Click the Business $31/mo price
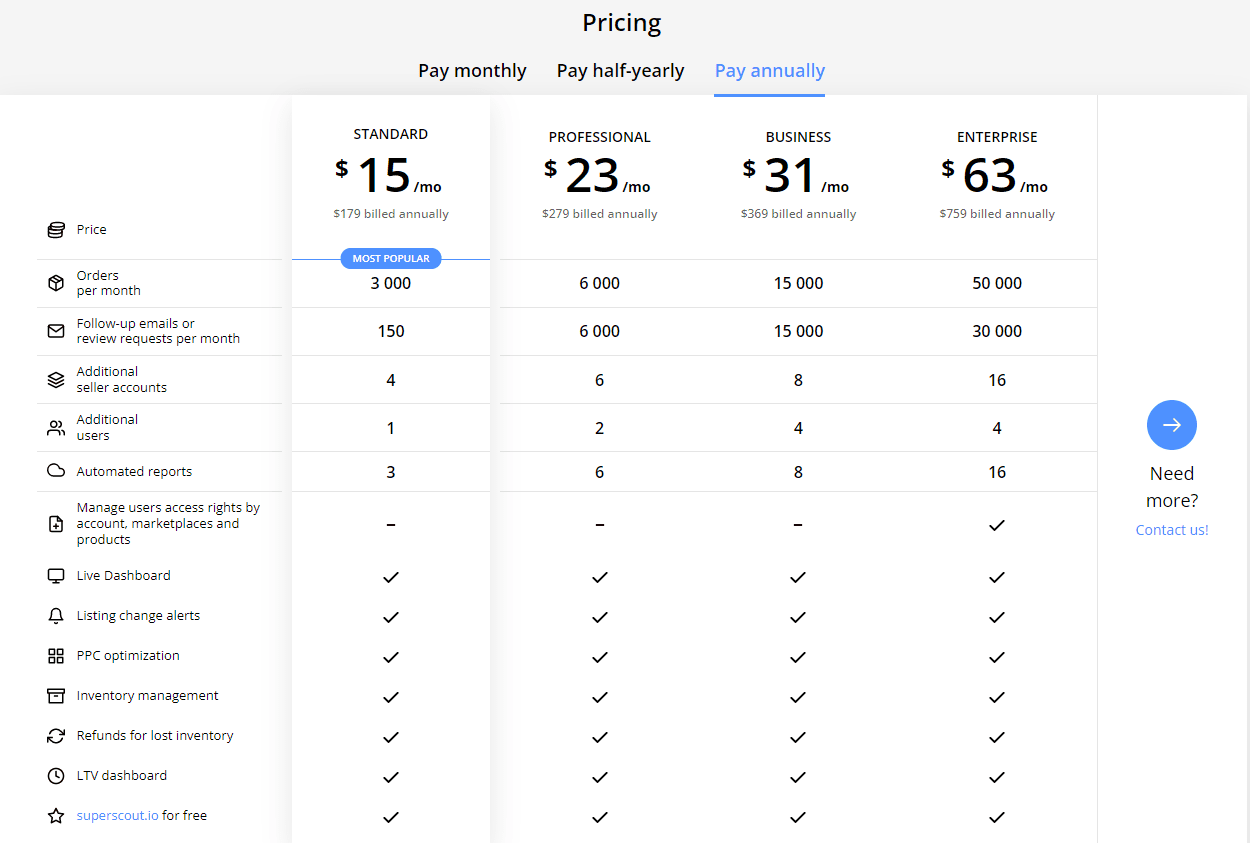Viewport: 1250px width, 843px height. coord(796,177)
